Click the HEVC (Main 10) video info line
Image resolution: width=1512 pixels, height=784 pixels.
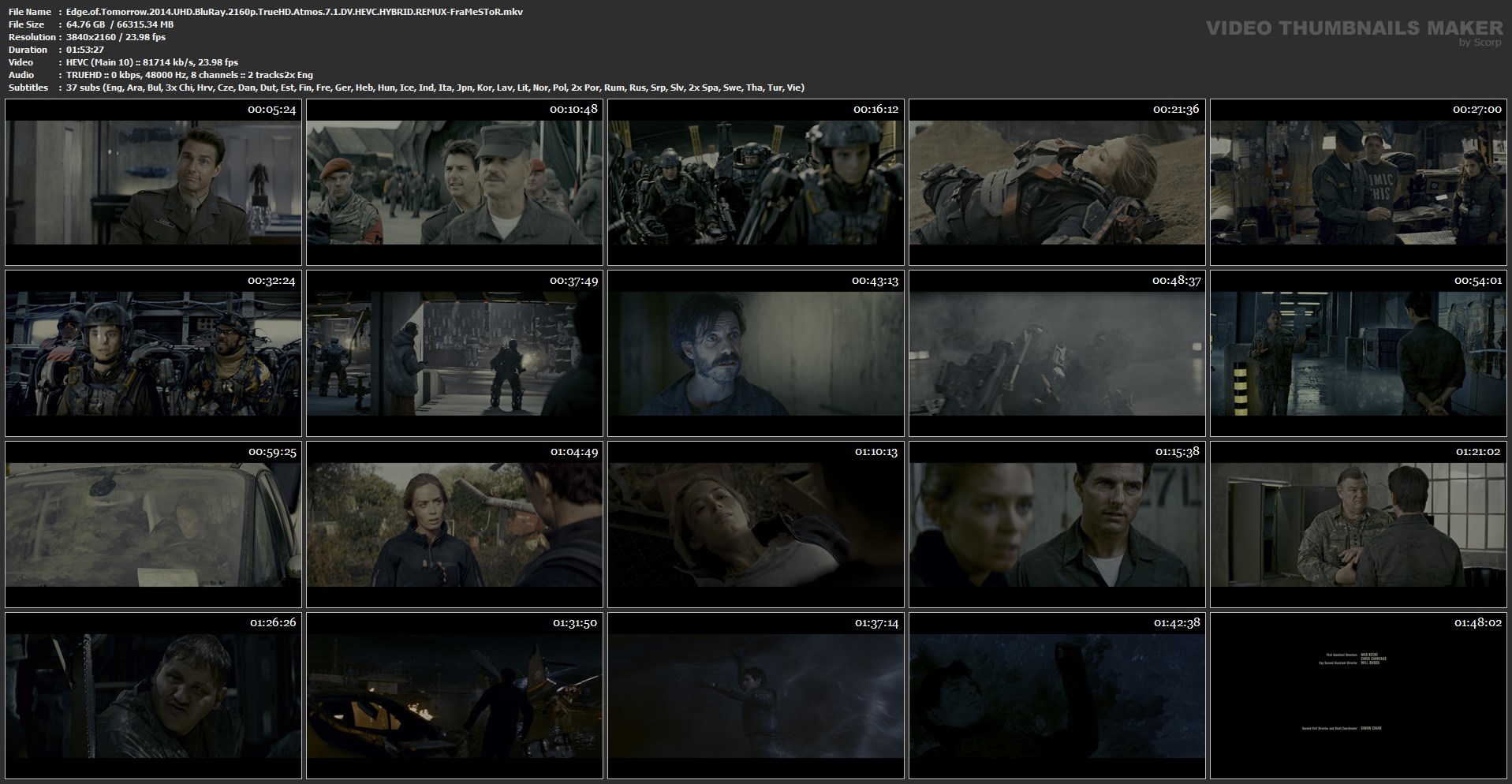[x=152, y=62]
